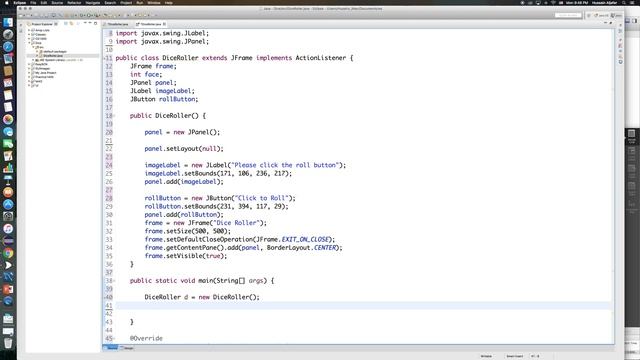Minimize the editor area

605,23
